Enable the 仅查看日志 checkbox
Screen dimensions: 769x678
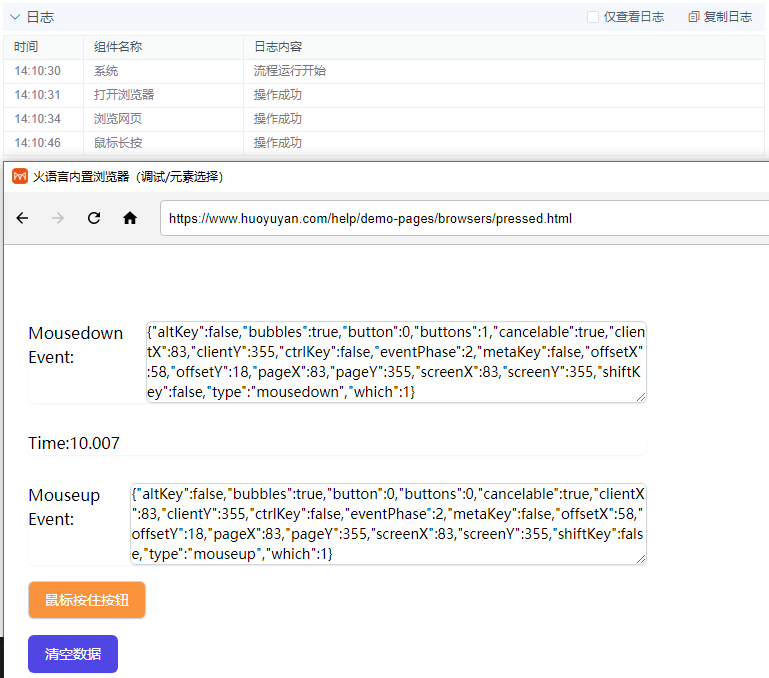593,17
